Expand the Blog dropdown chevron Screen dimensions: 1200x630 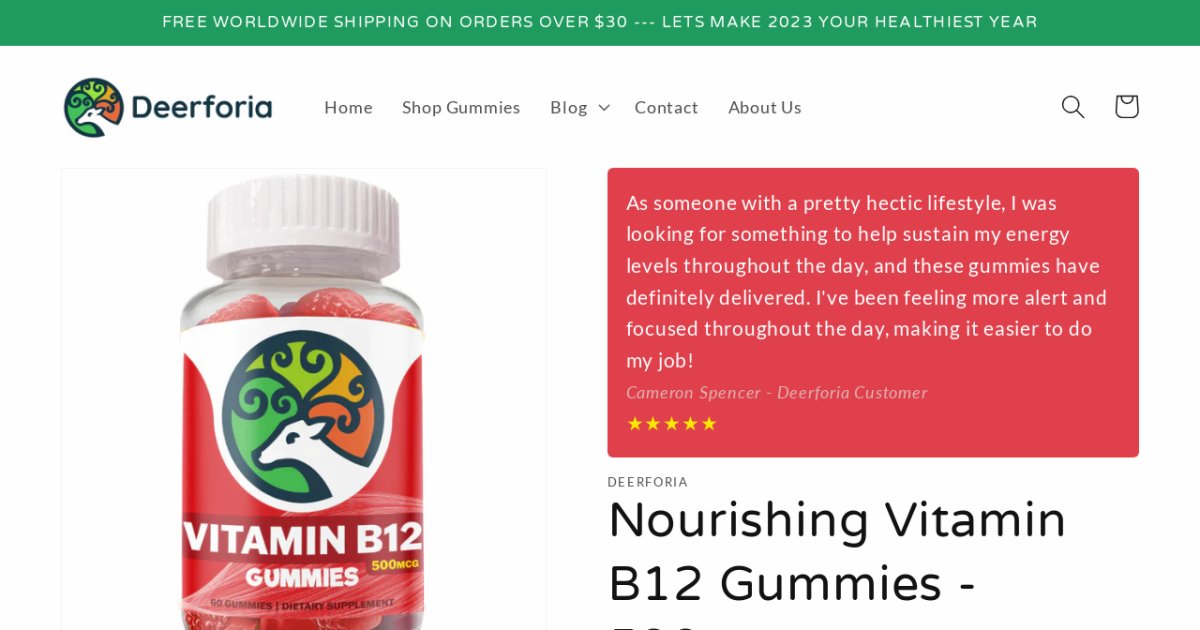[604, 107]
